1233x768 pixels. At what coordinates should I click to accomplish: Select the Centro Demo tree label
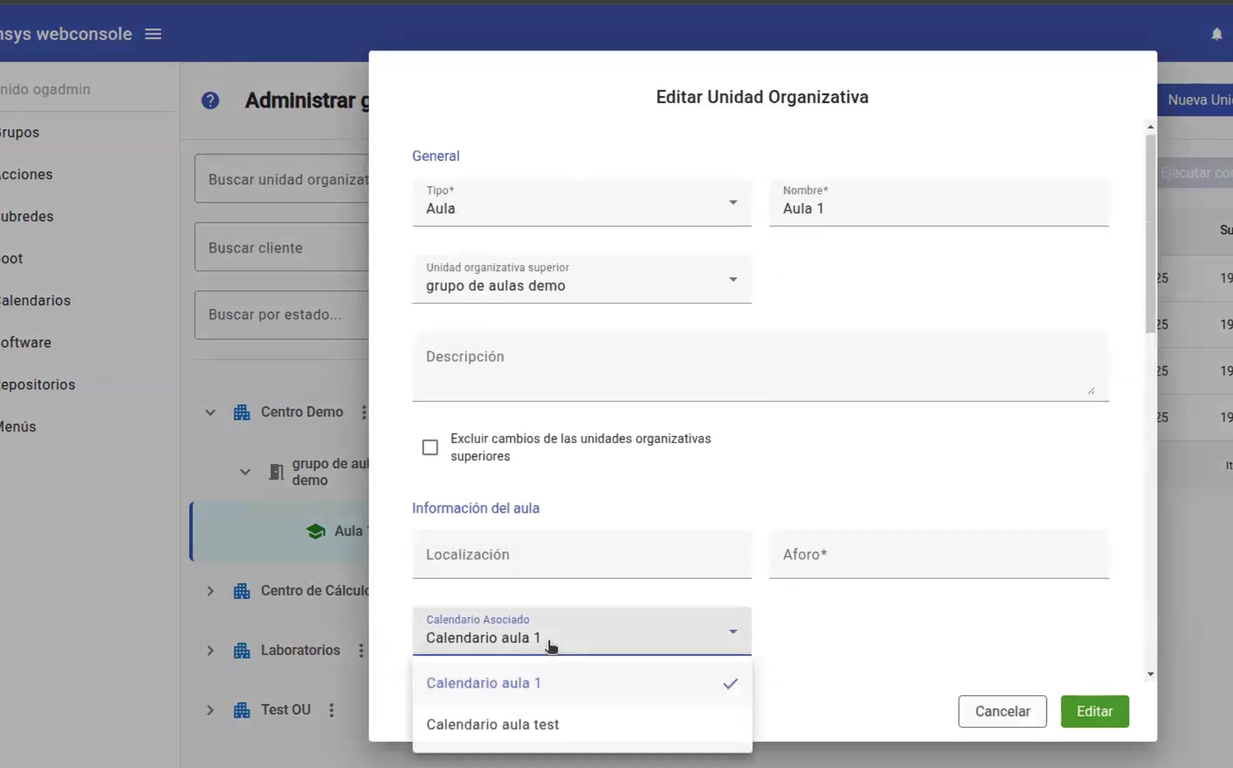[x=302, y=412]
